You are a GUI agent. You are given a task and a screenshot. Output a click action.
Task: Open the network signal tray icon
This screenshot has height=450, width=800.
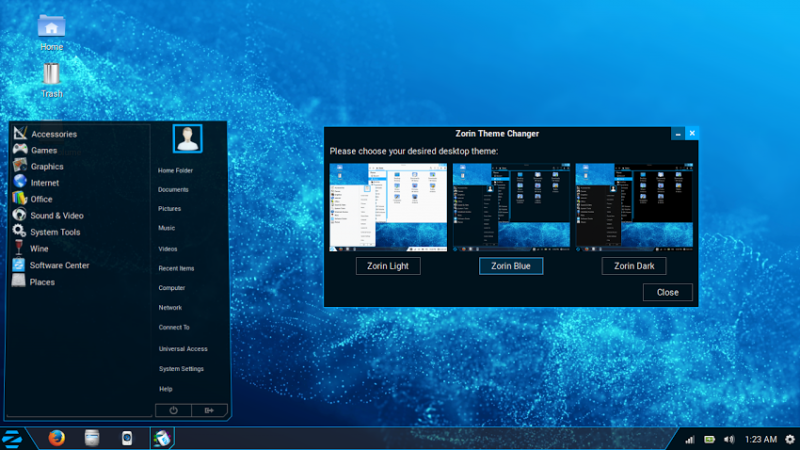coord(690,439)
